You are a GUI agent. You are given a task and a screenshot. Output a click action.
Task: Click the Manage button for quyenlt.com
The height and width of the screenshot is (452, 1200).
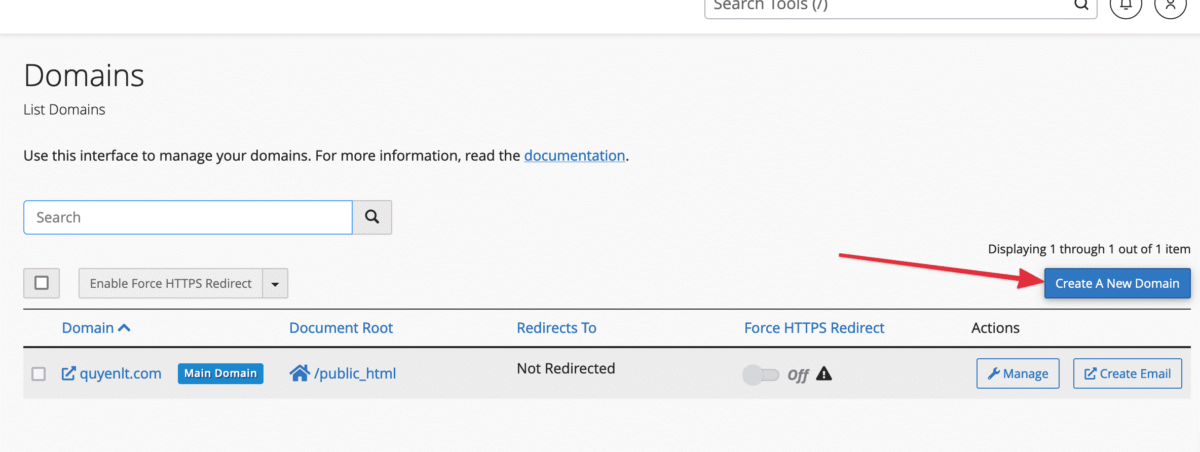pyautogui.click(x=1018, y=374)
